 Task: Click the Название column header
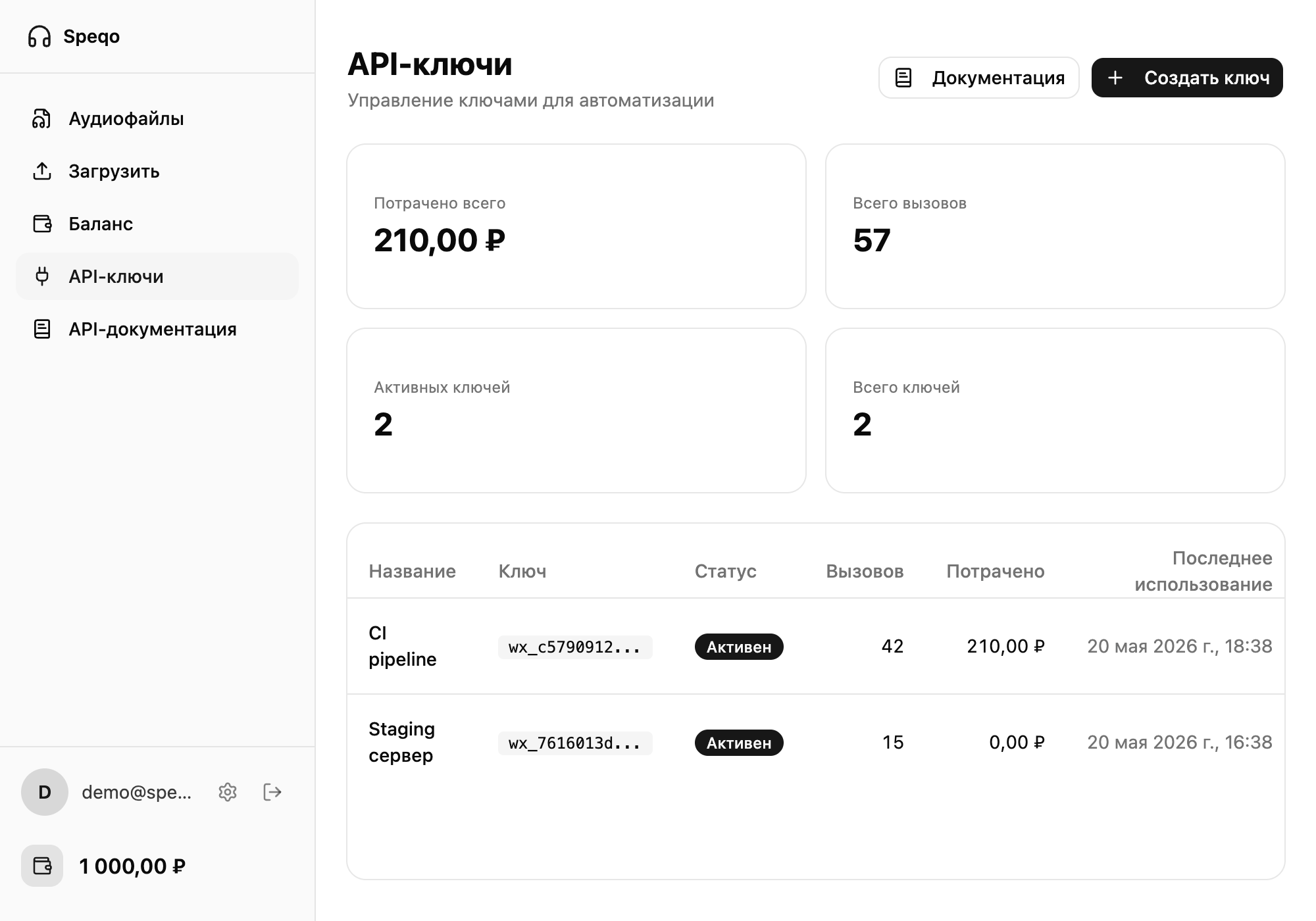(412, 571)
